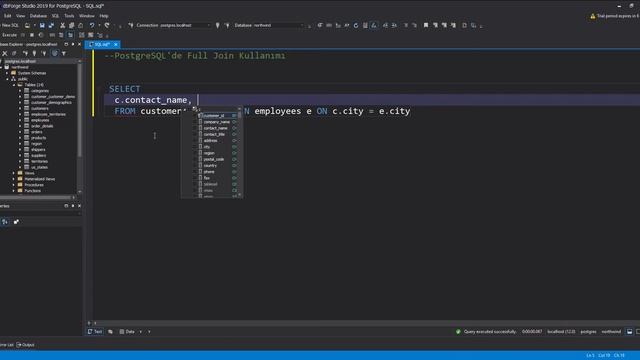Select the suppliers table
Screen dimensions: 640x360
click(x=39, y=156)
